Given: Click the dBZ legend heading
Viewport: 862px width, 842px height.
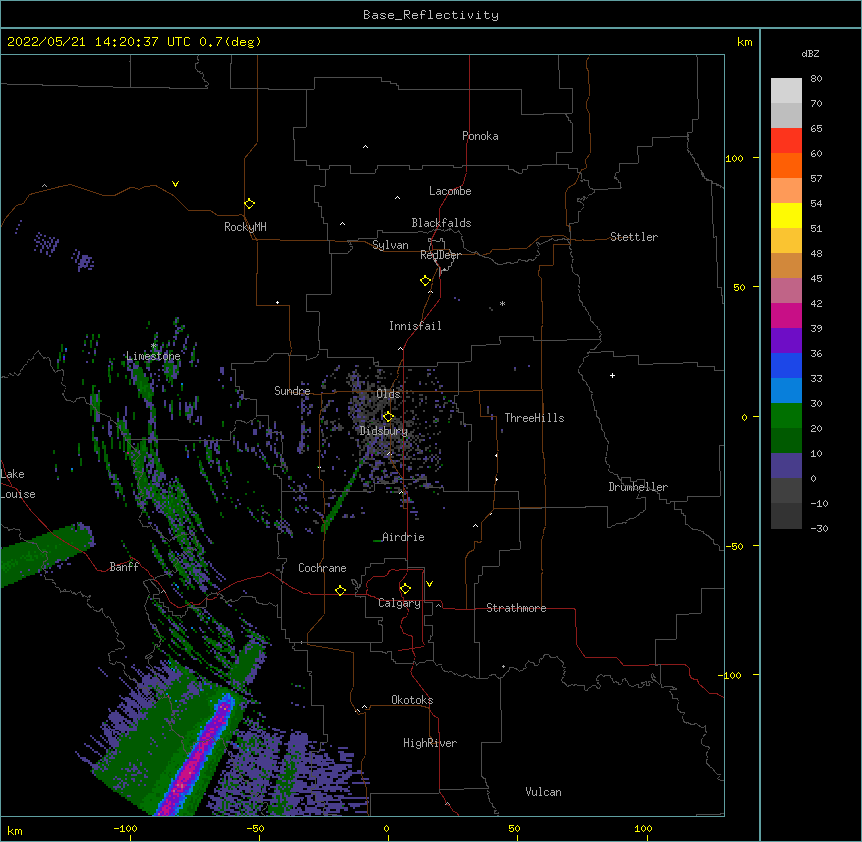Looking at the screenshot, I should pos(810,53).
